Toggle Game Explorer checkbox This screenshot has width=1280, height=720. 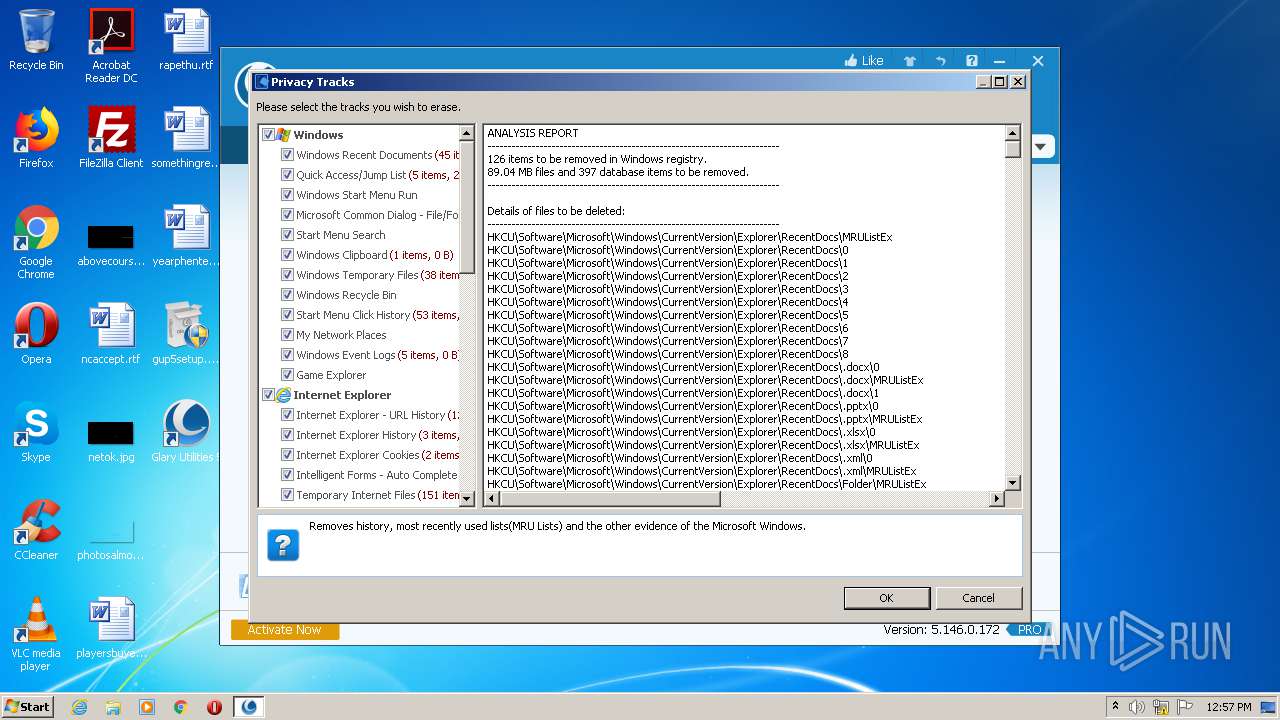pos(287,375)
